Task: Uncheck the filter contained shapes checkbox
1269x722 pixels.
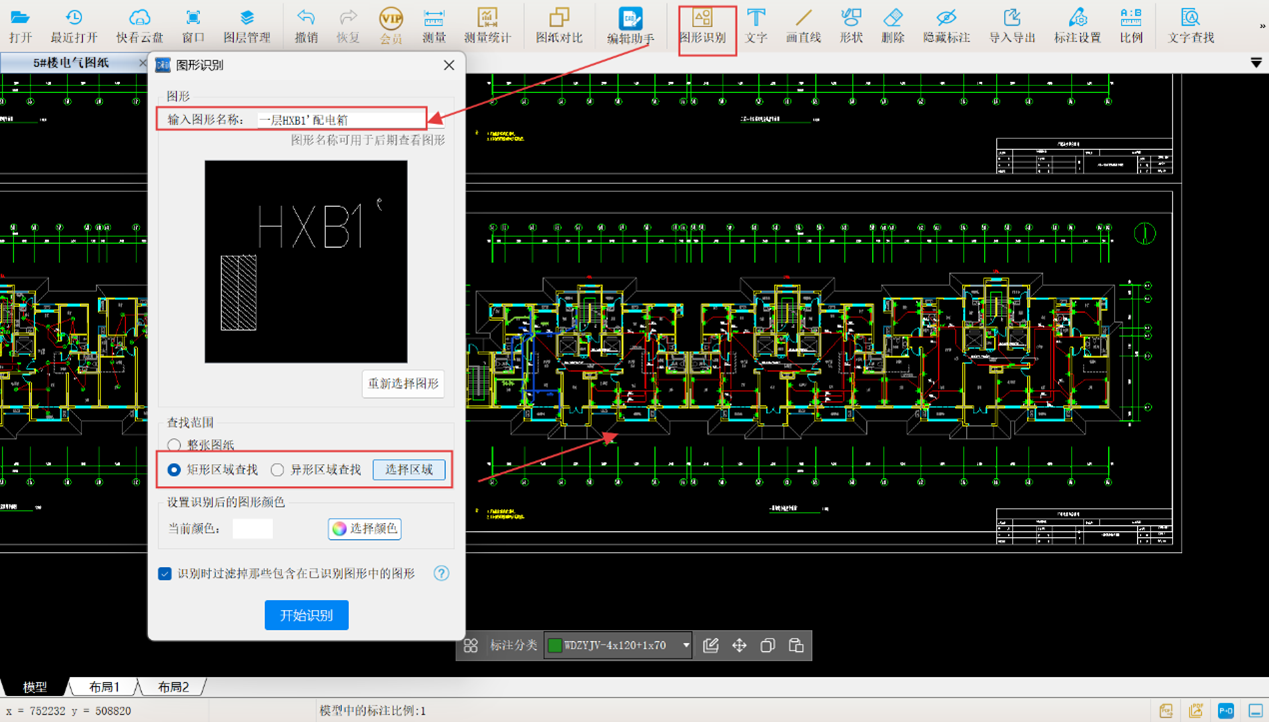Action: [x=165, y=574]
